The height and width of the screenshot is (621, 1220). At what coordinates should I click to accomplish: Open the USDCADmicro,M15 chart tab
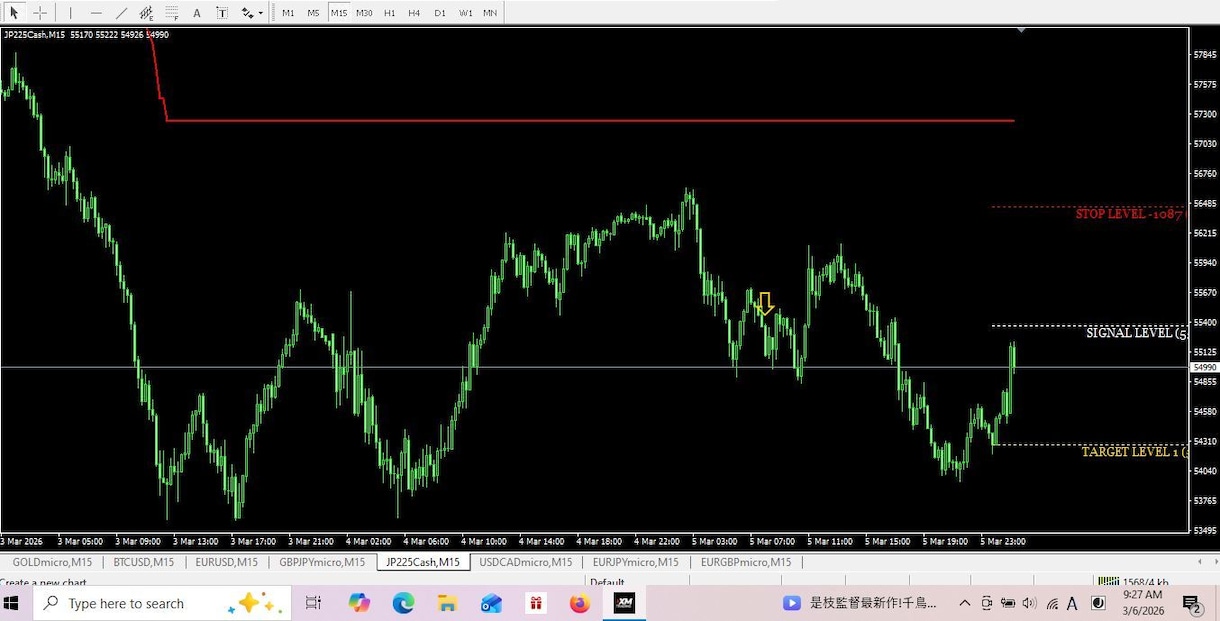click(525, 562)
